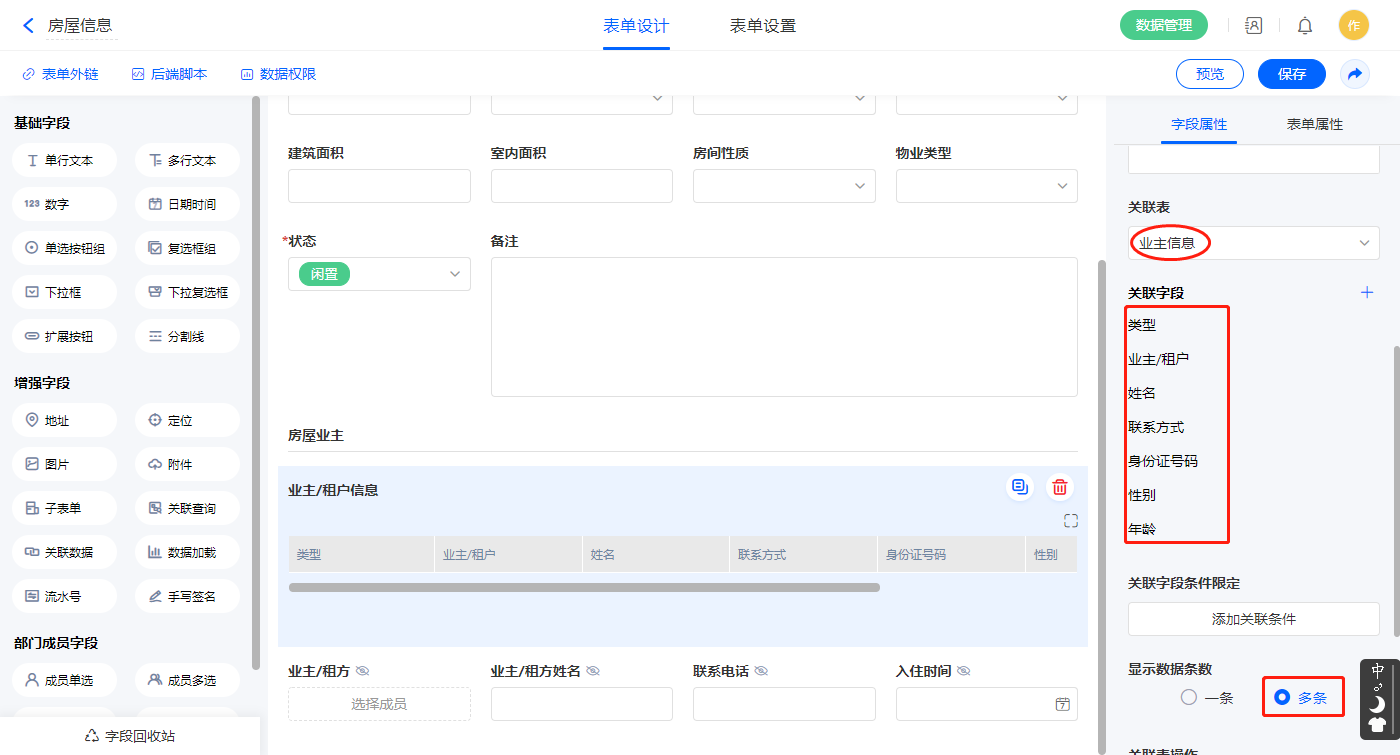Open the notification bell
1400x755 pixels.
coord(1305,26)
